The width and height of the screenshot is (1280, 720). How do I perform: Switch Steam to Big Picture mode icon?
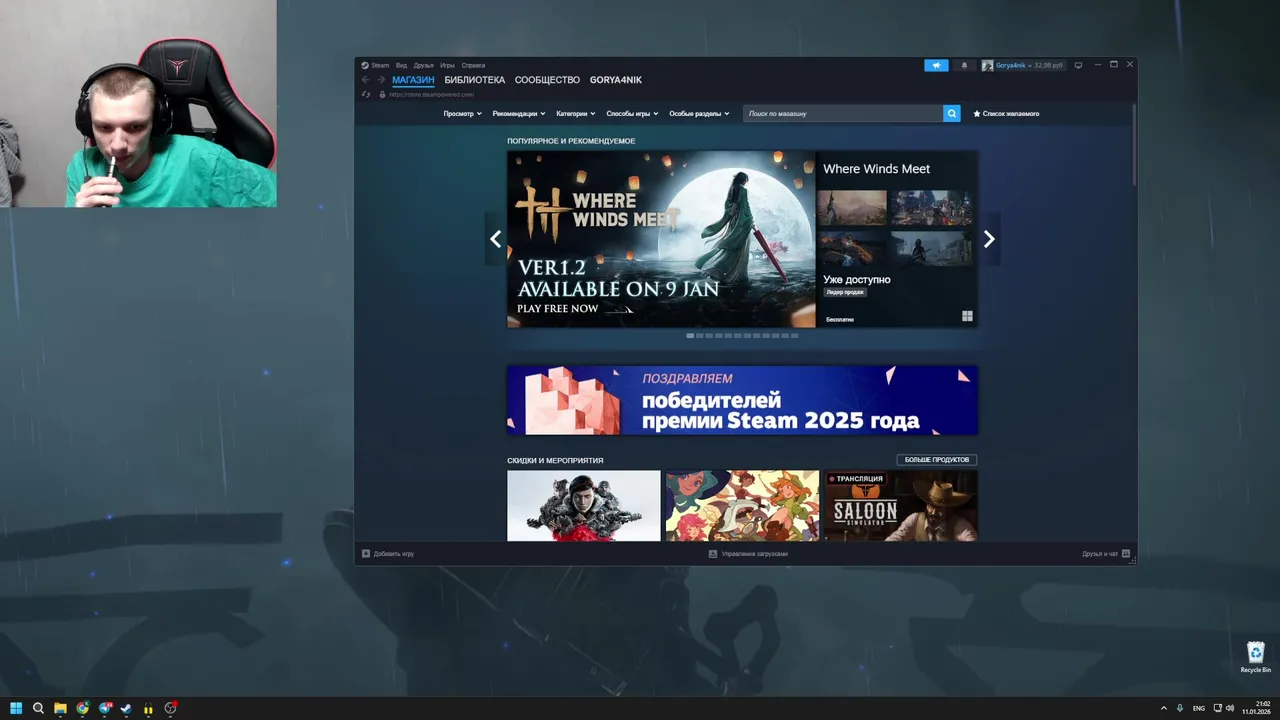point(1078,65)
